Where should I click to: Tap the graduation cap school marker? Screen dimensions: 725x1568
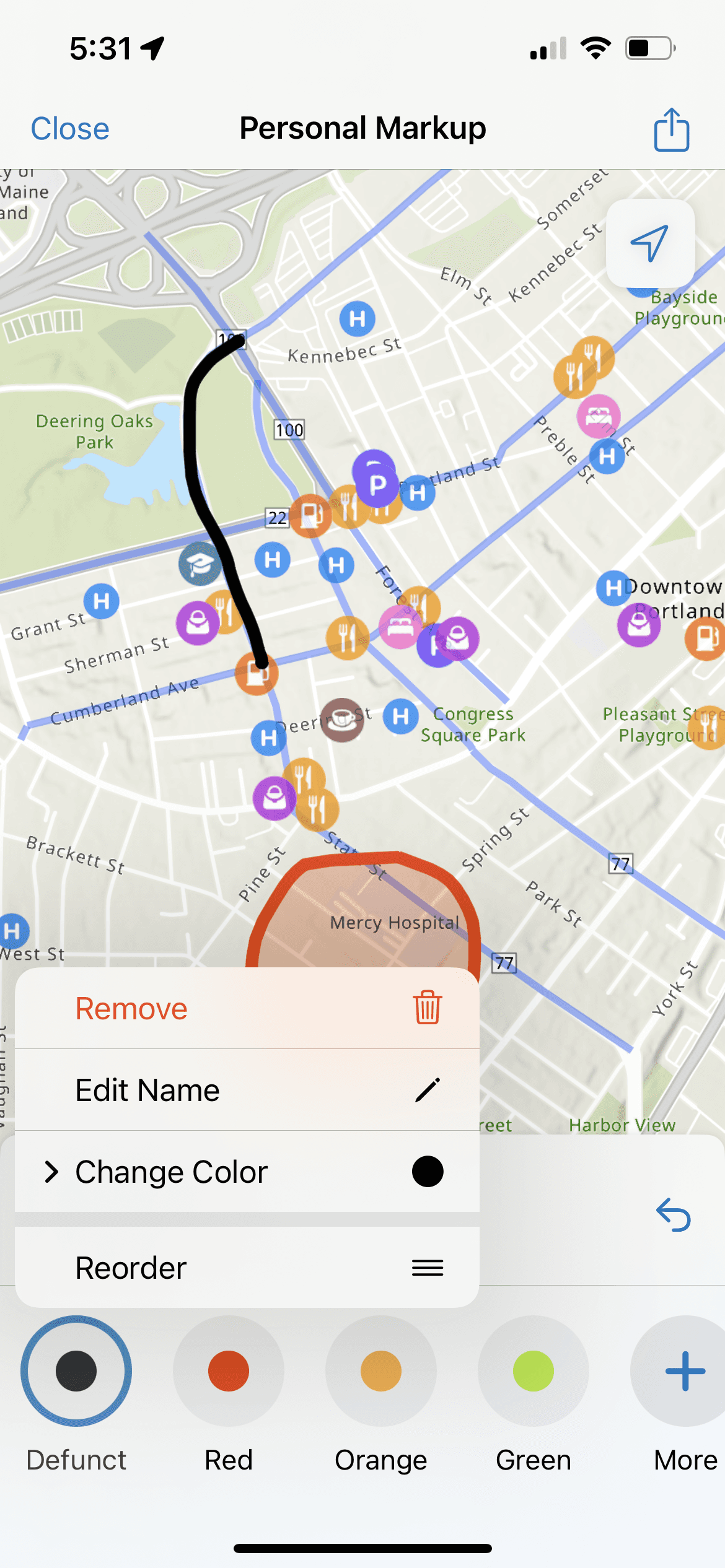tap(200, 564)
